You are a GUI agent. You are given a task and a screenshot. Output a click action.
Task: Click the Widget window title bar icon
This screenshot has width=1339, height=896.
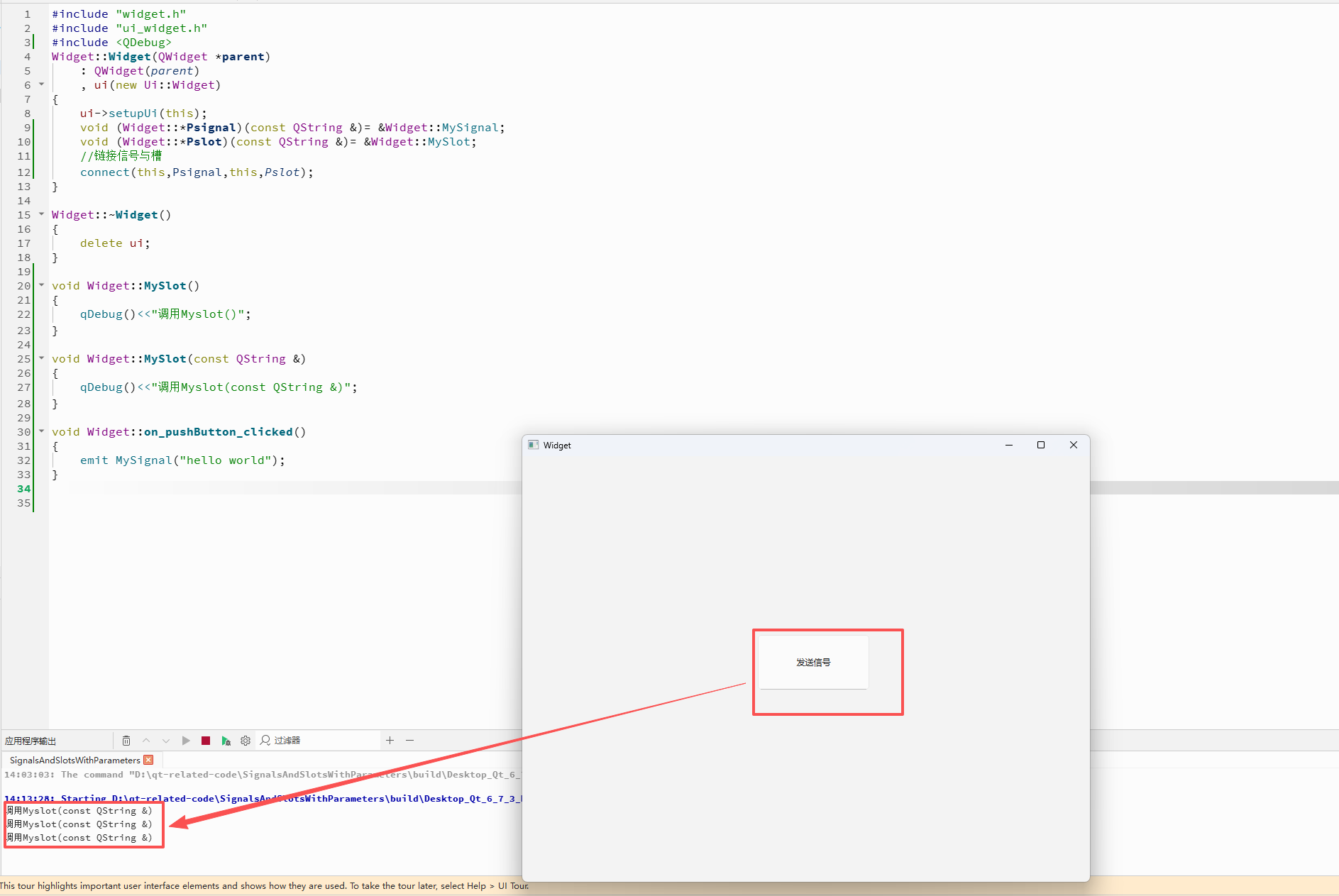pyautogui.click(x=534, y=446)
